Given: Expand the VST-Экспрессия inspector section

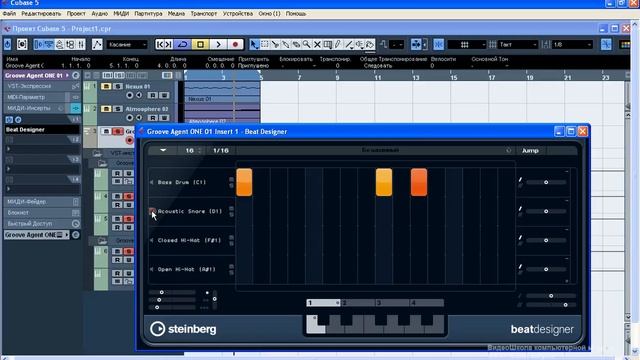Looking at the screenshot, I should click(x=42, y=86).
